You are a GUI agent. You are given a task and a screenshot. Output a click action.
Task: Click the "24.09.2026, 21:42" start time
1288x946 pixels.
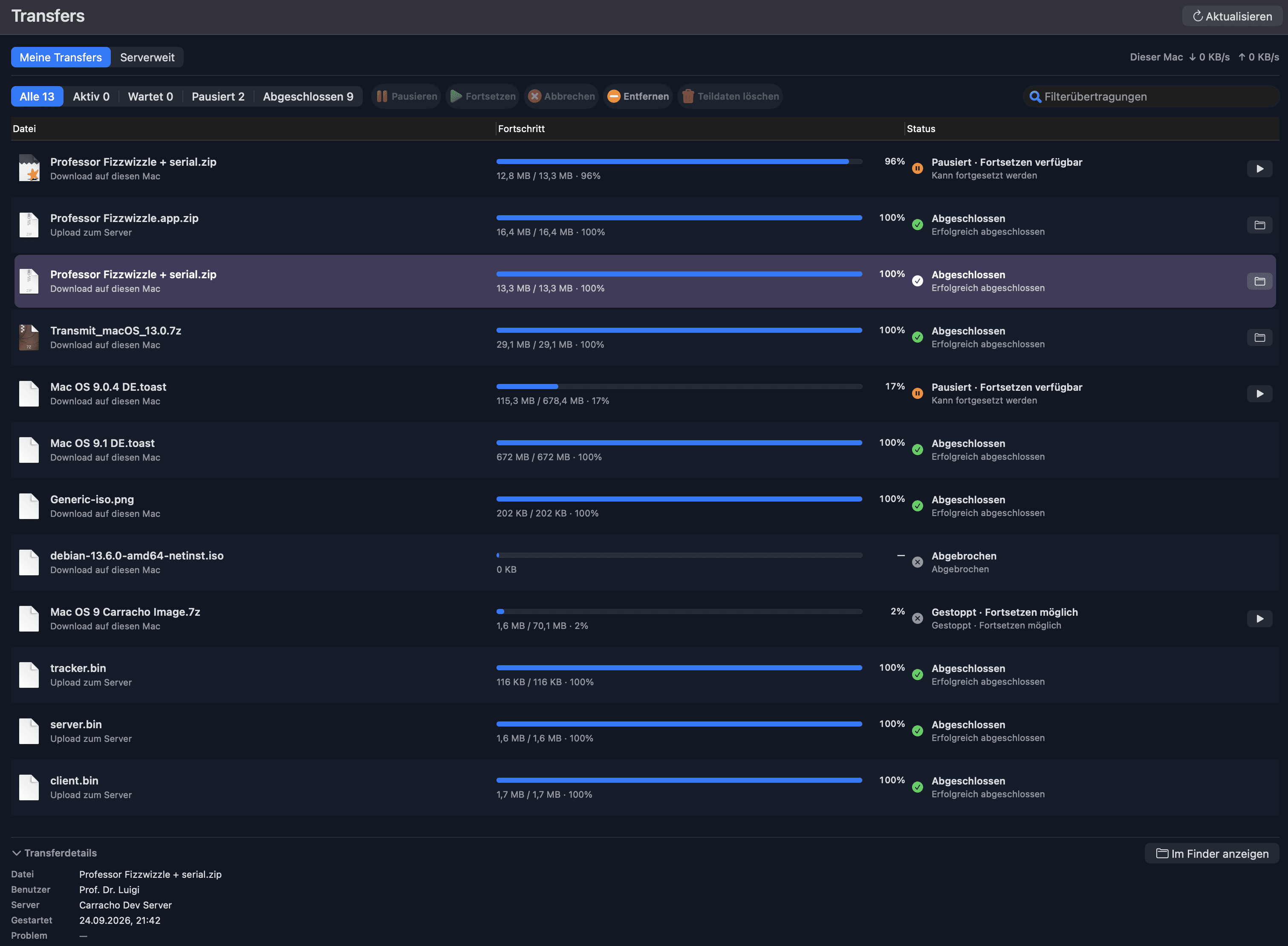pyautogui.click(x=120, y=921)
